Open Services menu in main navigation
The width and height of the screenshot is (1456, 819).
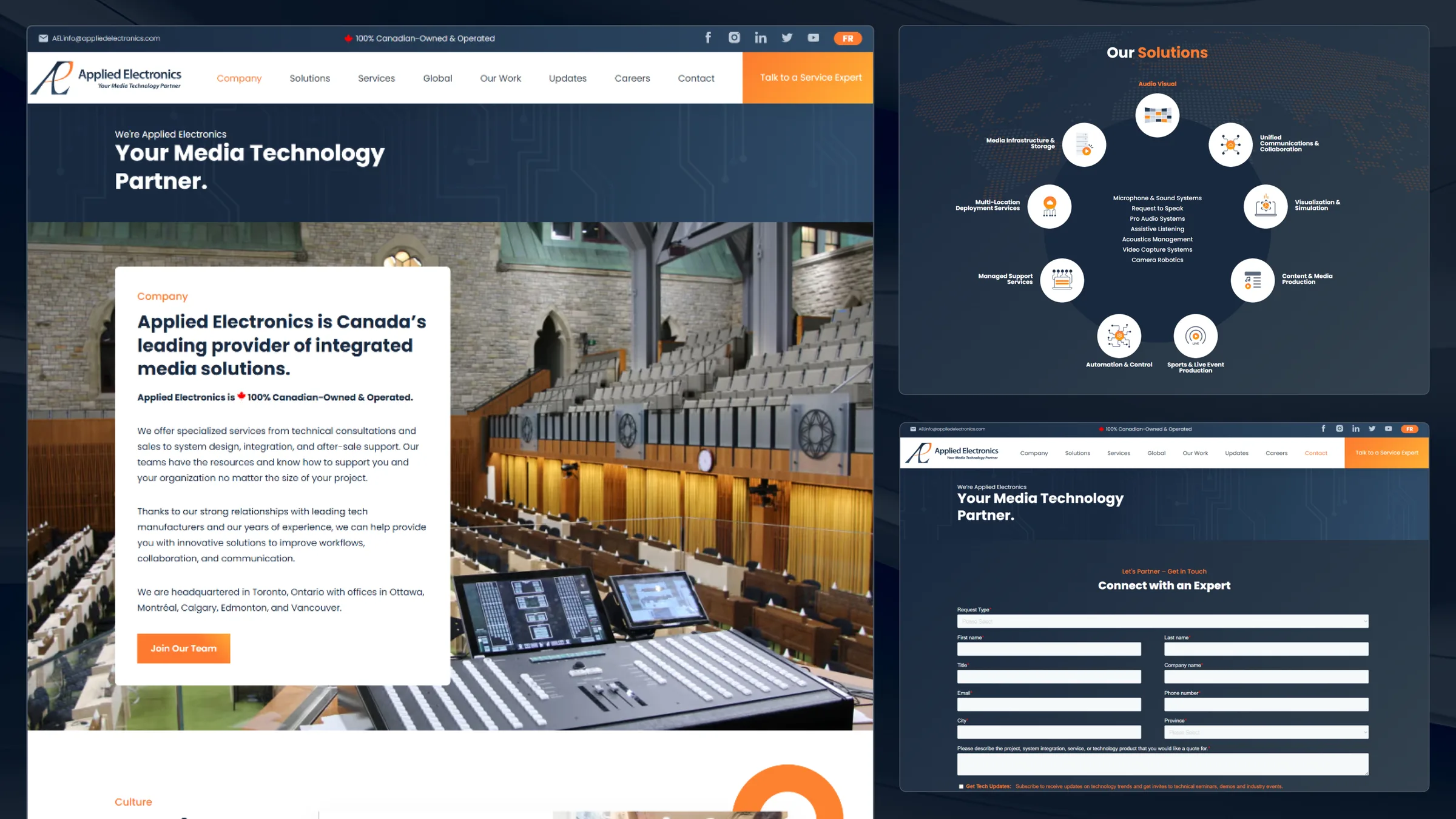point(376,78)
